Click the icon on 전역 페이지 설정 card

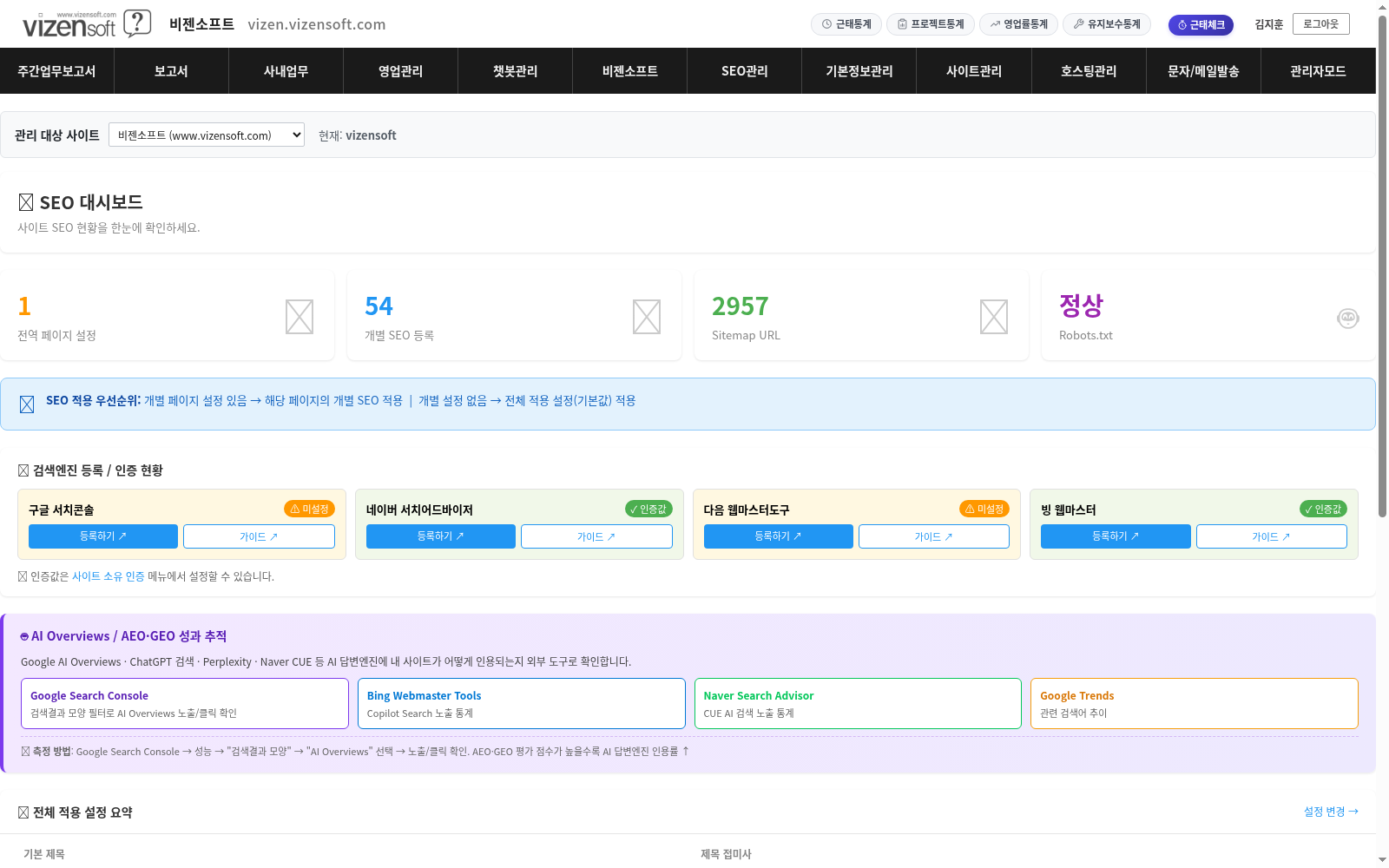[300, 317]
